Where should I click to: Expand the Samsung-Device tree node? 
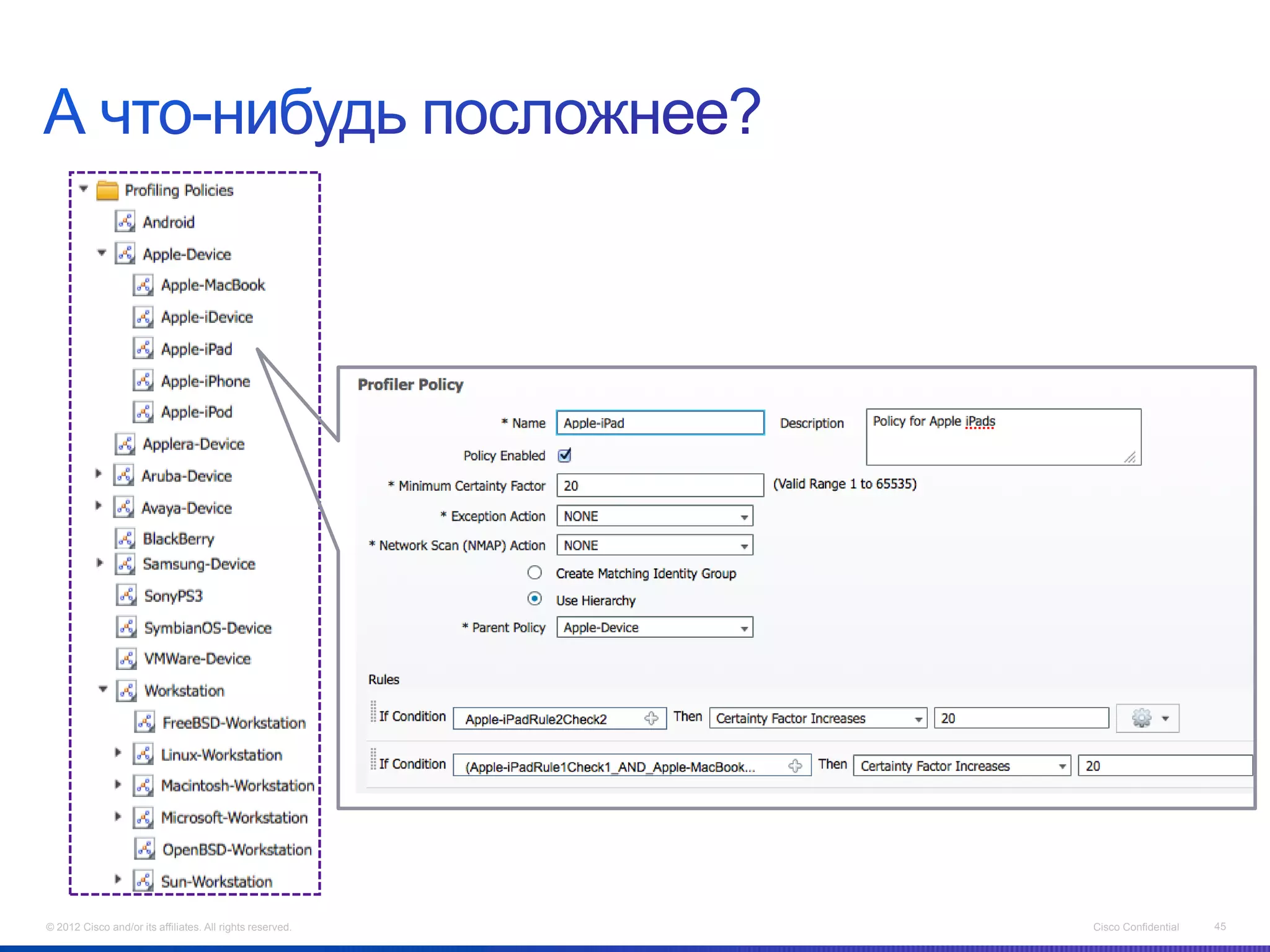[99, 563]
